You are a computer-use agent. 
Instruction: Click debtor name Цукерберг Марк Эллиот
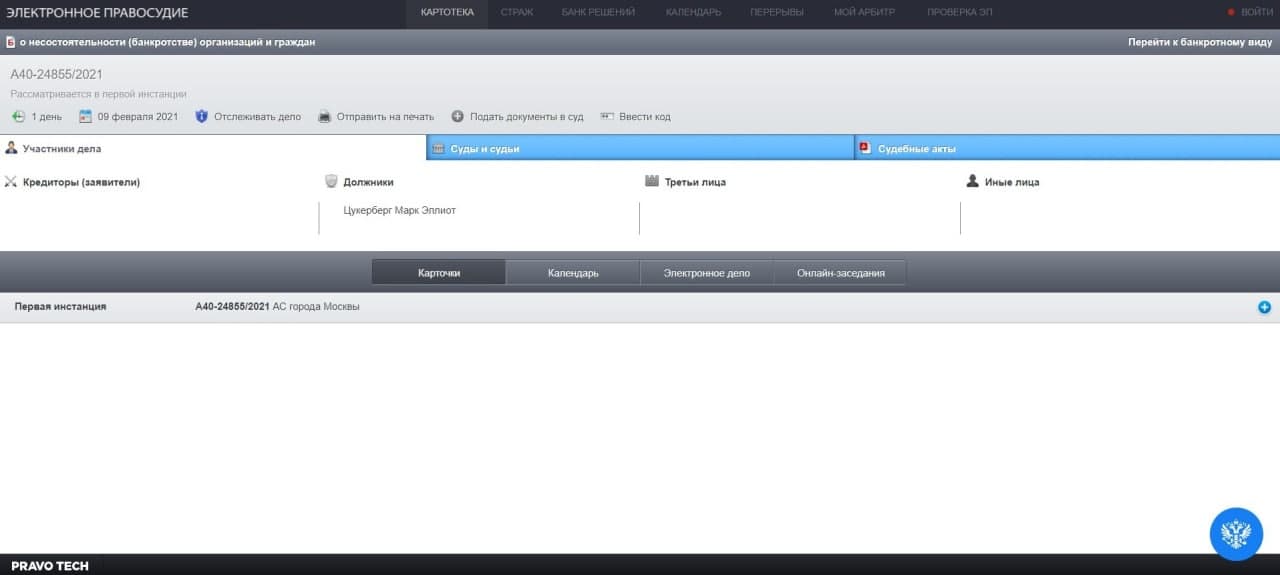point(399,210)
